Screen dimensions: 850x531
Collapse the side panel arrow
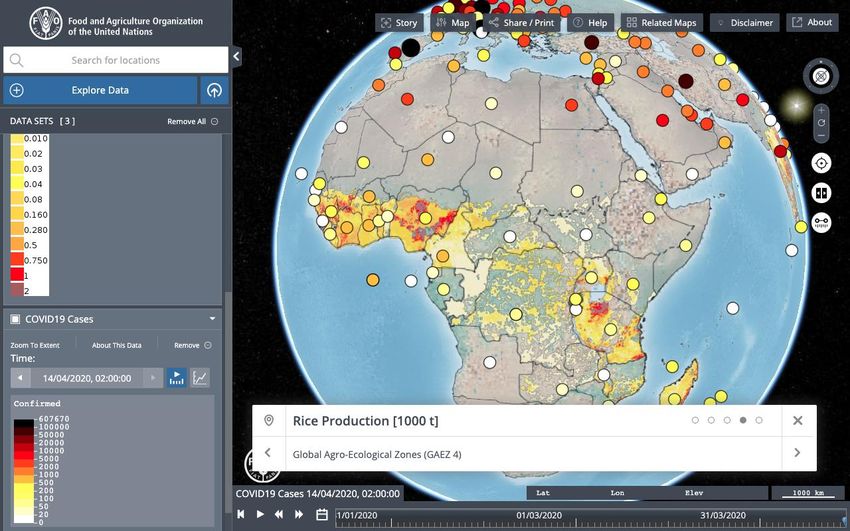click(236, 56)
